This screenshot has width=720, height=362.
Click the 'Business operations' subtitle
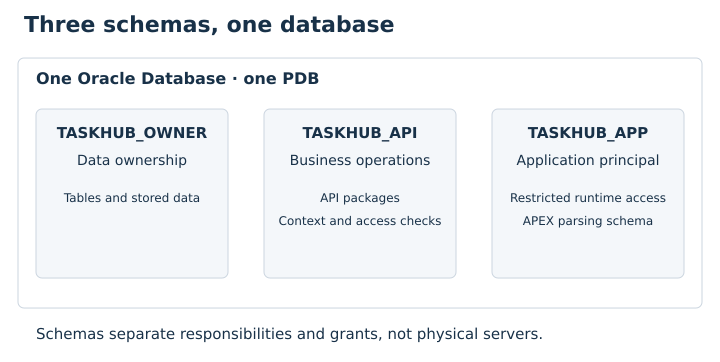[360, 160]
